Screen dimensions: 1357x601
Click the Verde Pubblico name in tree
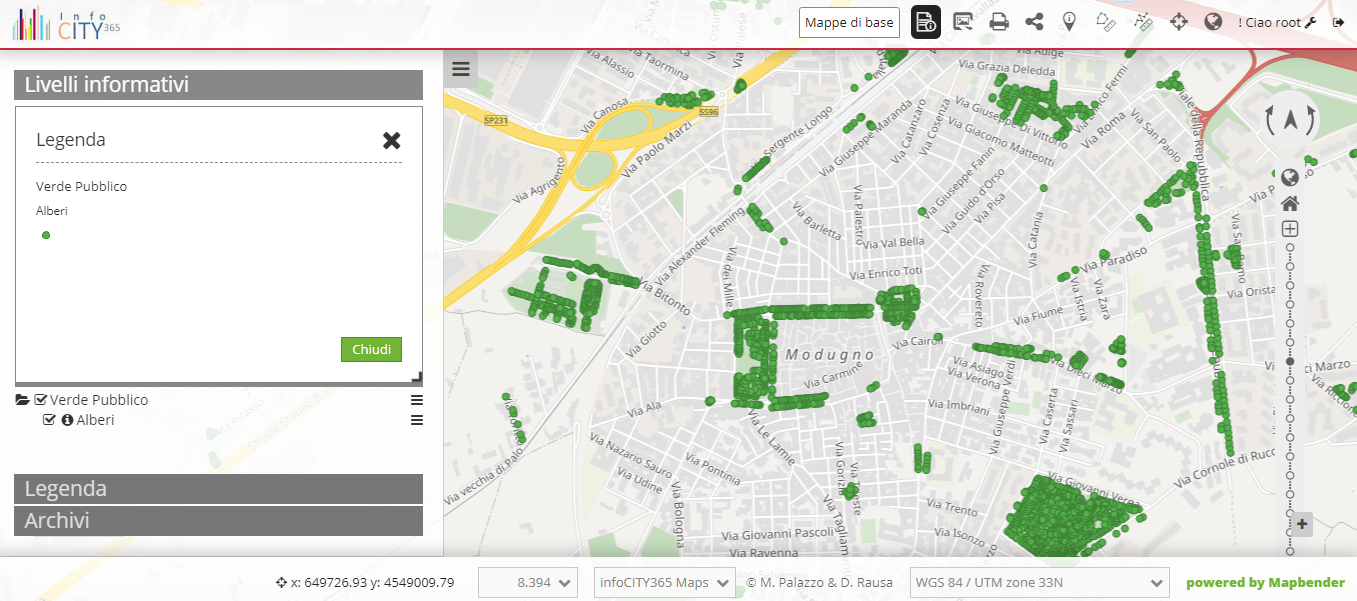coord(99,400)
